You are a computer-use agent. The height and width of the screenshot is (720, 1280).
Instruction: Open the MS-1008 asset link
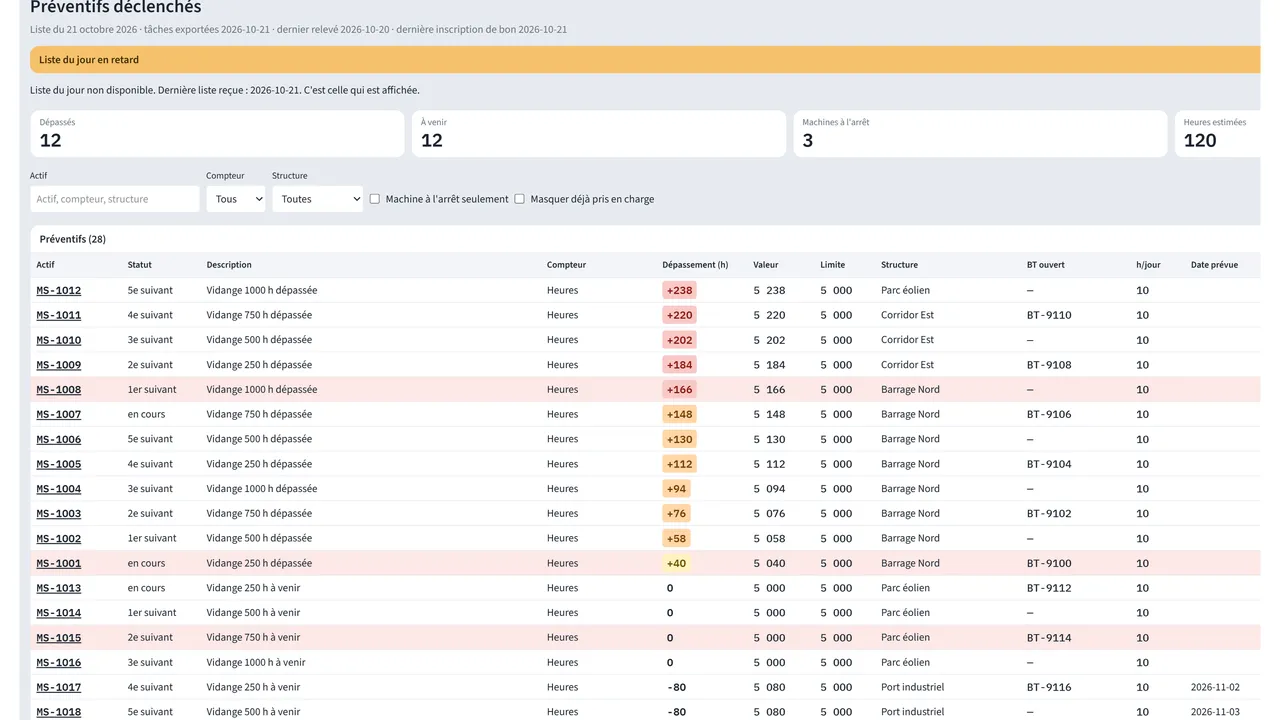coord(59,390)
